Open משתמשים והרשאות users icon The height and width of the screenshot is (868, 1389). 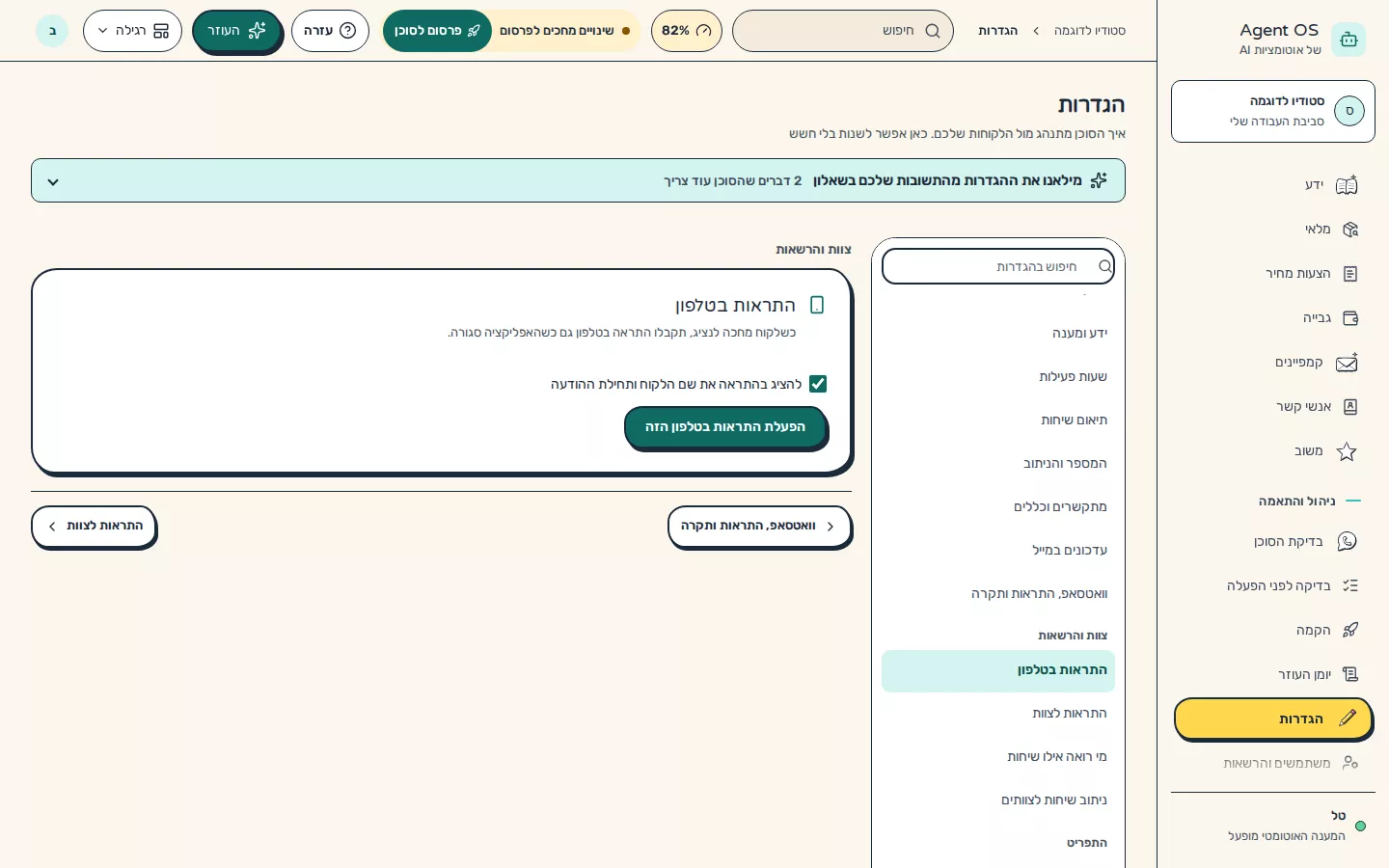click(x=1349, y=763)
